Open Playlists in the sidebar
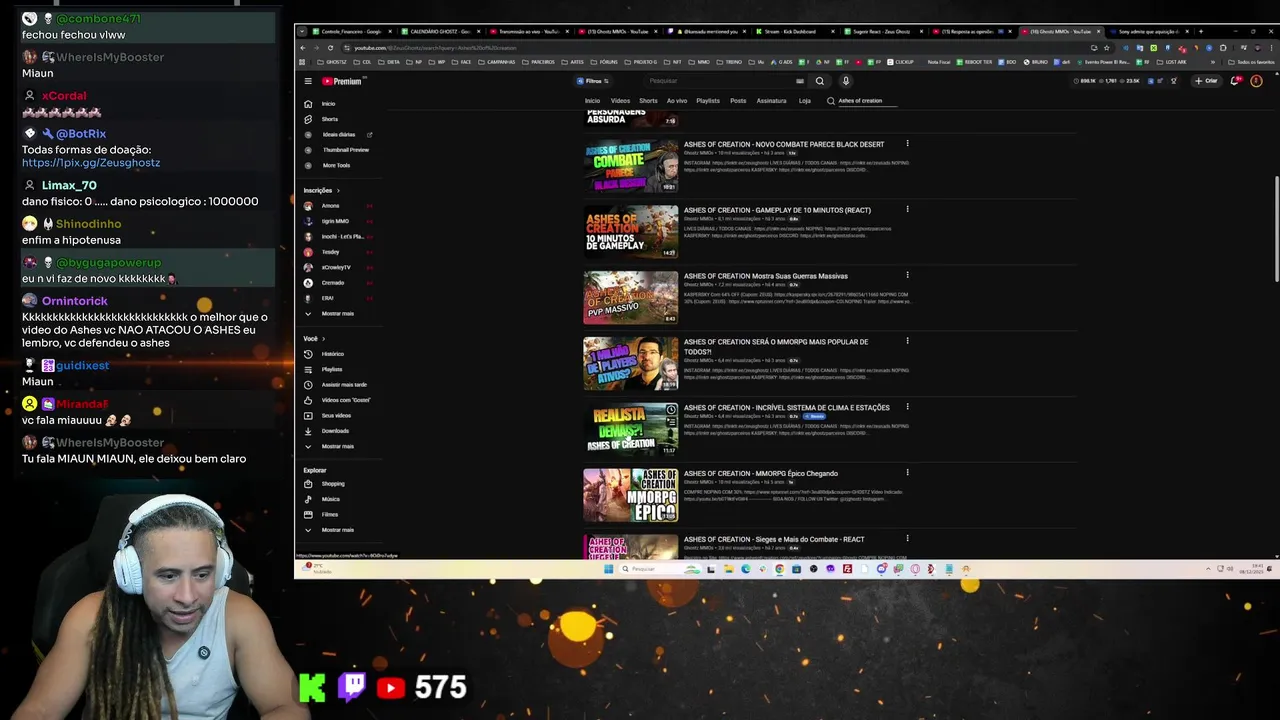This screenshot has height=720, width=1280. click(331, 369)
